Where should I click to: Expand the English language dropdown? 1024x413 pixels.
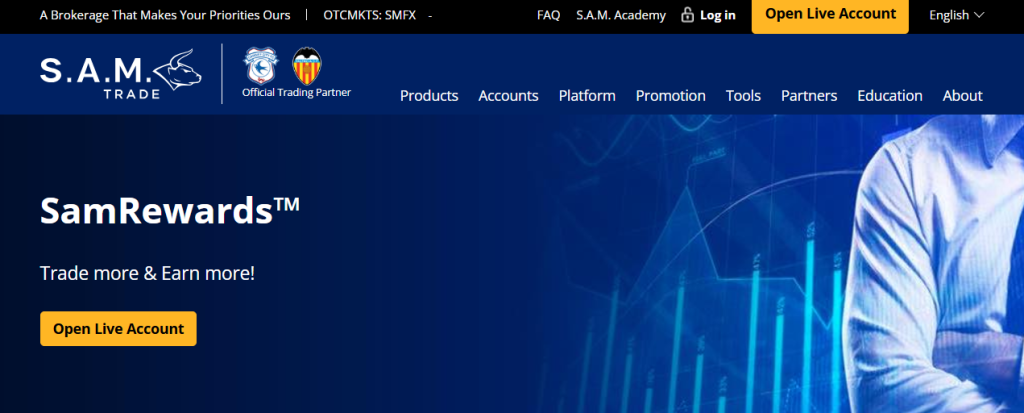[x=957, y=15]
